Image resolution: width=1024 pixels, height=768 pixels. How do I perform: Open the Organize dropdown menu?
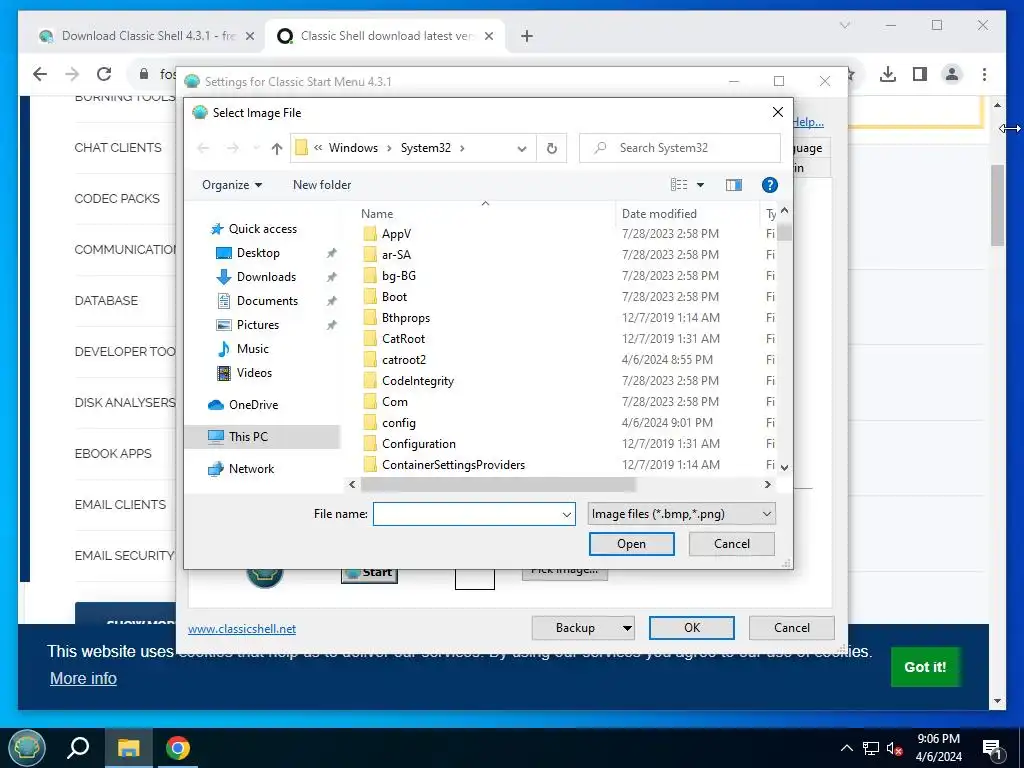tap(232, 185)
